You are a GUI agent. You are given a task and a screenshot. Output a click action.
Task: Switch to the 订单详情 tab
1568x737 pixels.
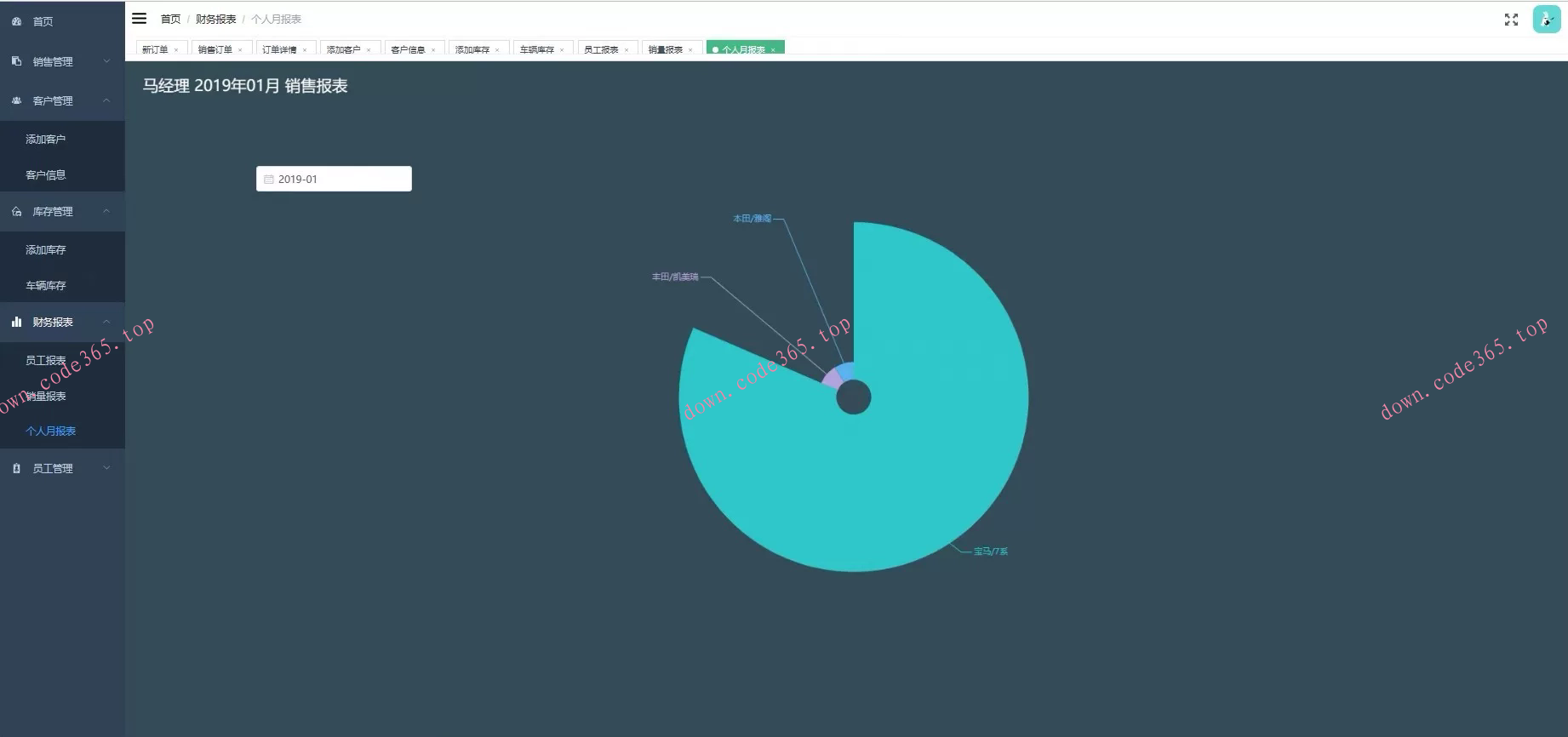coord(279,50)
